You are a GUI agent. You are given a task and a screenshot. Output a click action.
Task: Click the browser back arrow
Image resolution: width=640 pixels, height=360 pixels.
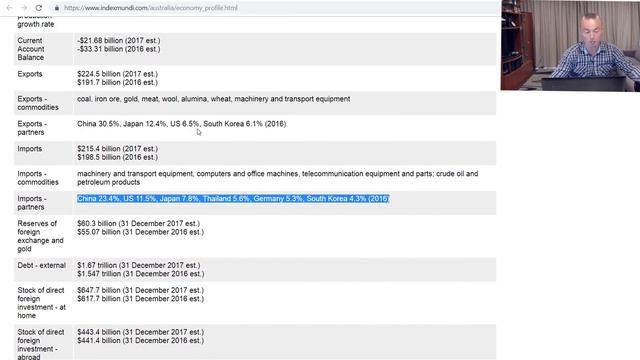pos(9,8)
